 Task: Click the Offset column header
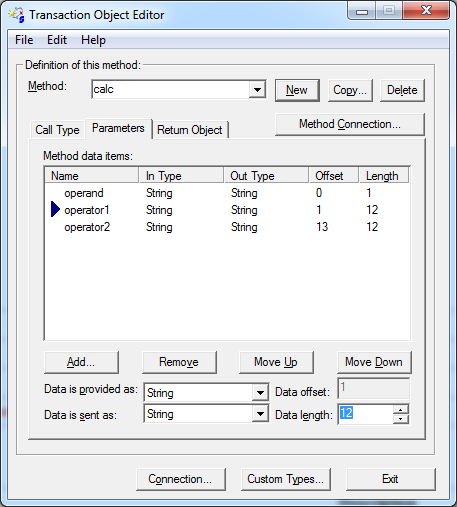pos(334,175)
